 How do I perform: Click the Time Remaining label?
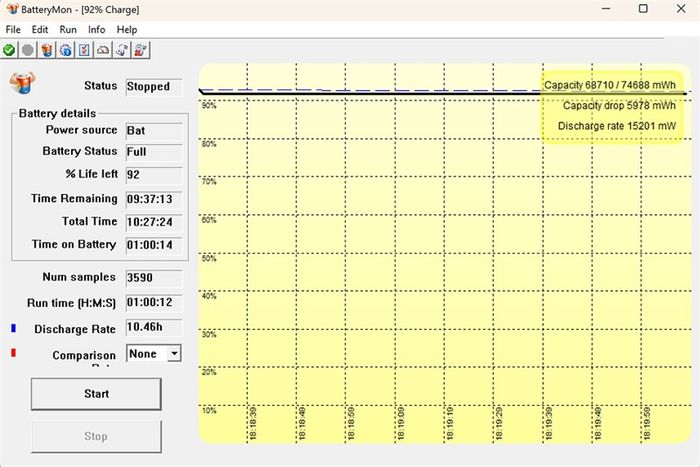tap(74, 199)
